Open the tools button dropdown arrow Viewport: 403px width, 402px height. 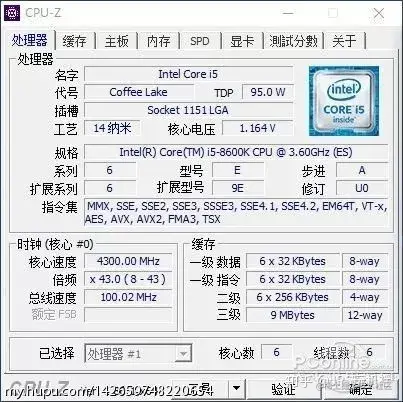click(x=236, y=388)
